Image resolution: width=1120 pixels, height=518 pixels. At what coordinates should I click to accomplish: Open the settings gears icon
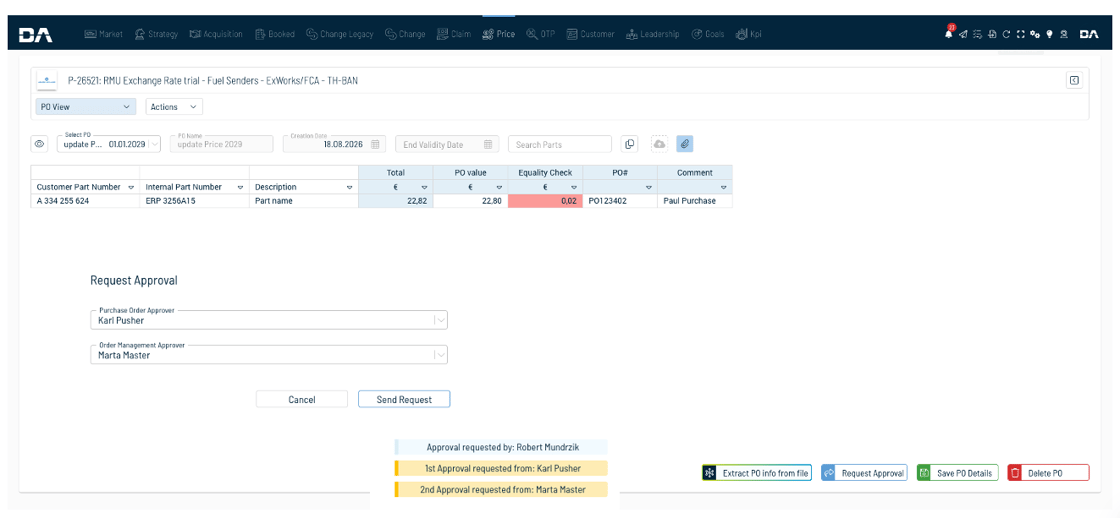[1035, 34]
